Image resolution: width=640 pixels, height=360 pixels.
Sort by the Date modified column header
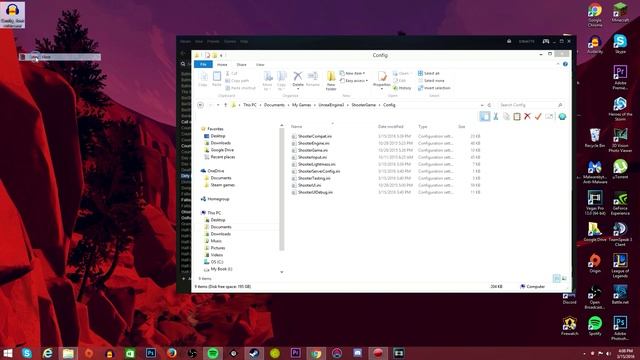(x=391, y=127)
